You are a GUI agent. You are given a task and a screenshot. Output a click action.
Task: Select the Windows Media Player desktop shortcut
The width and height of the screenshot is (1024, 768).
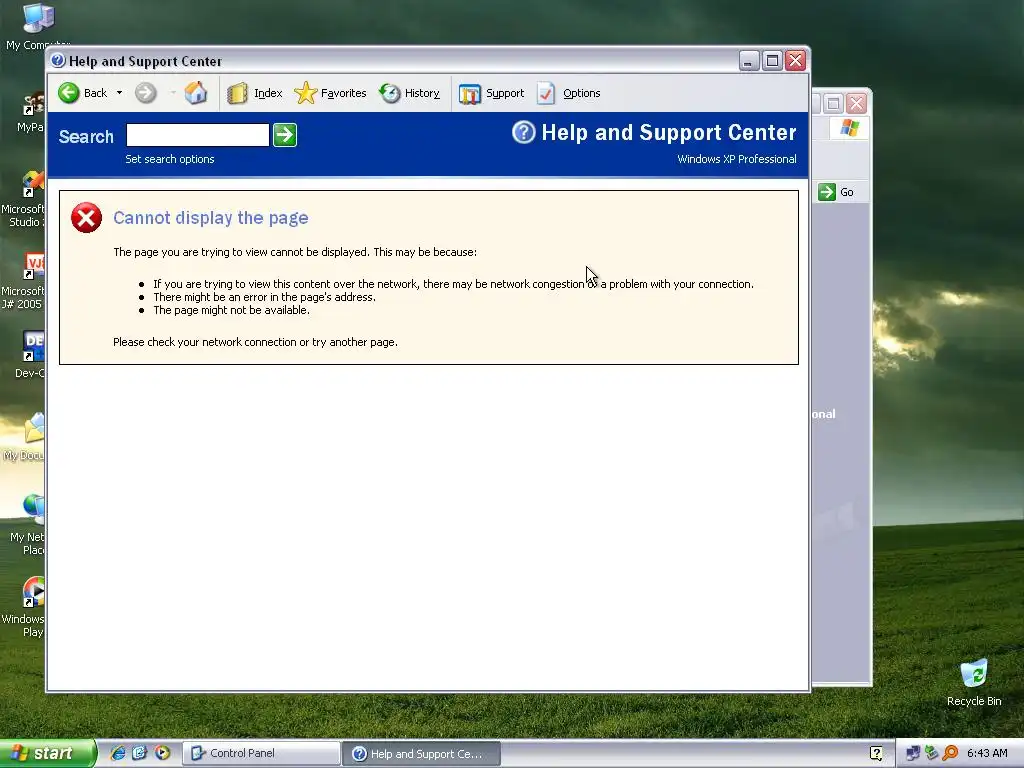click(25, 607)
